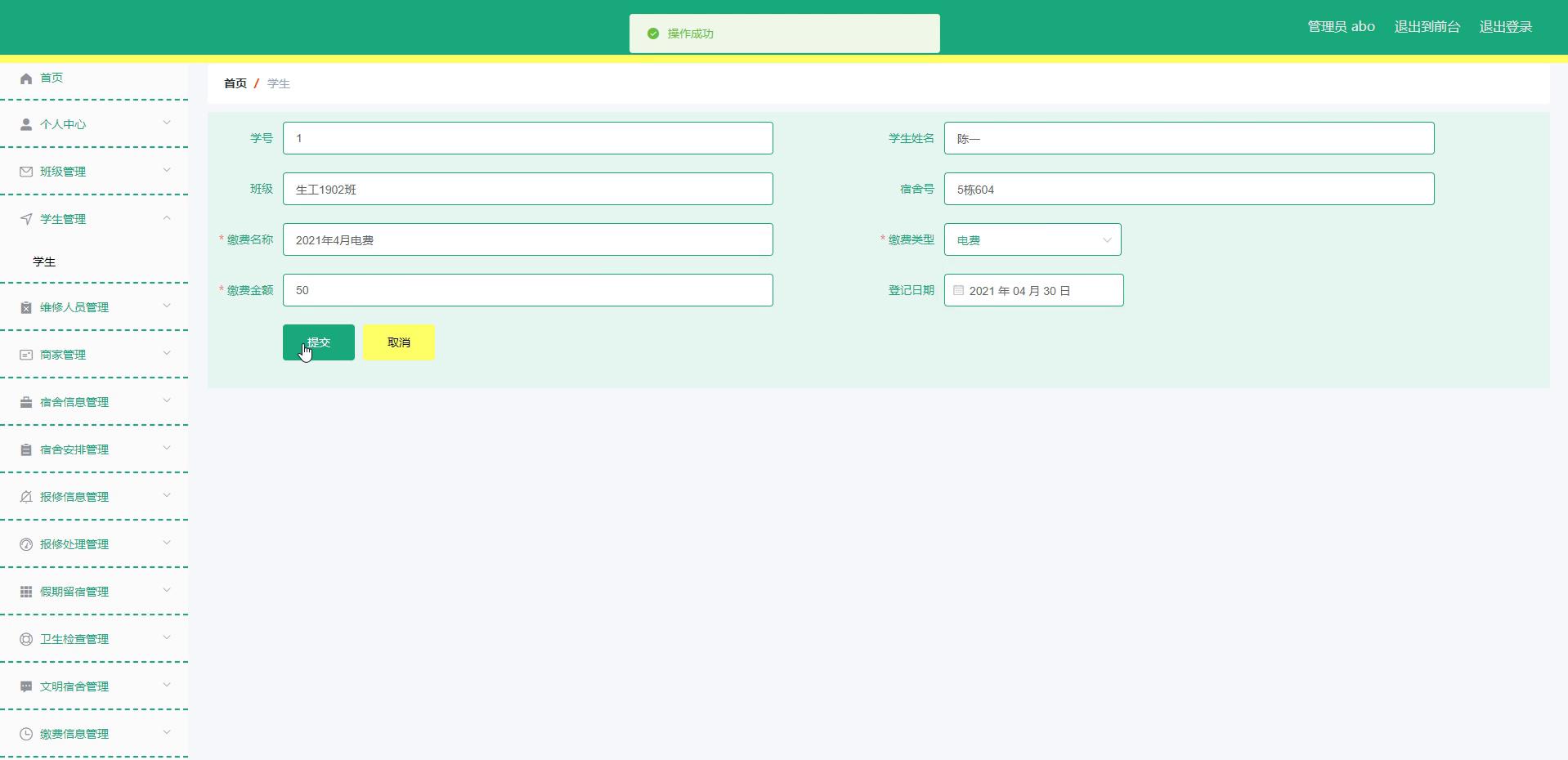This screenshot has width=1568, height=760.
Task: Click the 学号 input field
Action: pyautogui.click(x=528, y=138)
